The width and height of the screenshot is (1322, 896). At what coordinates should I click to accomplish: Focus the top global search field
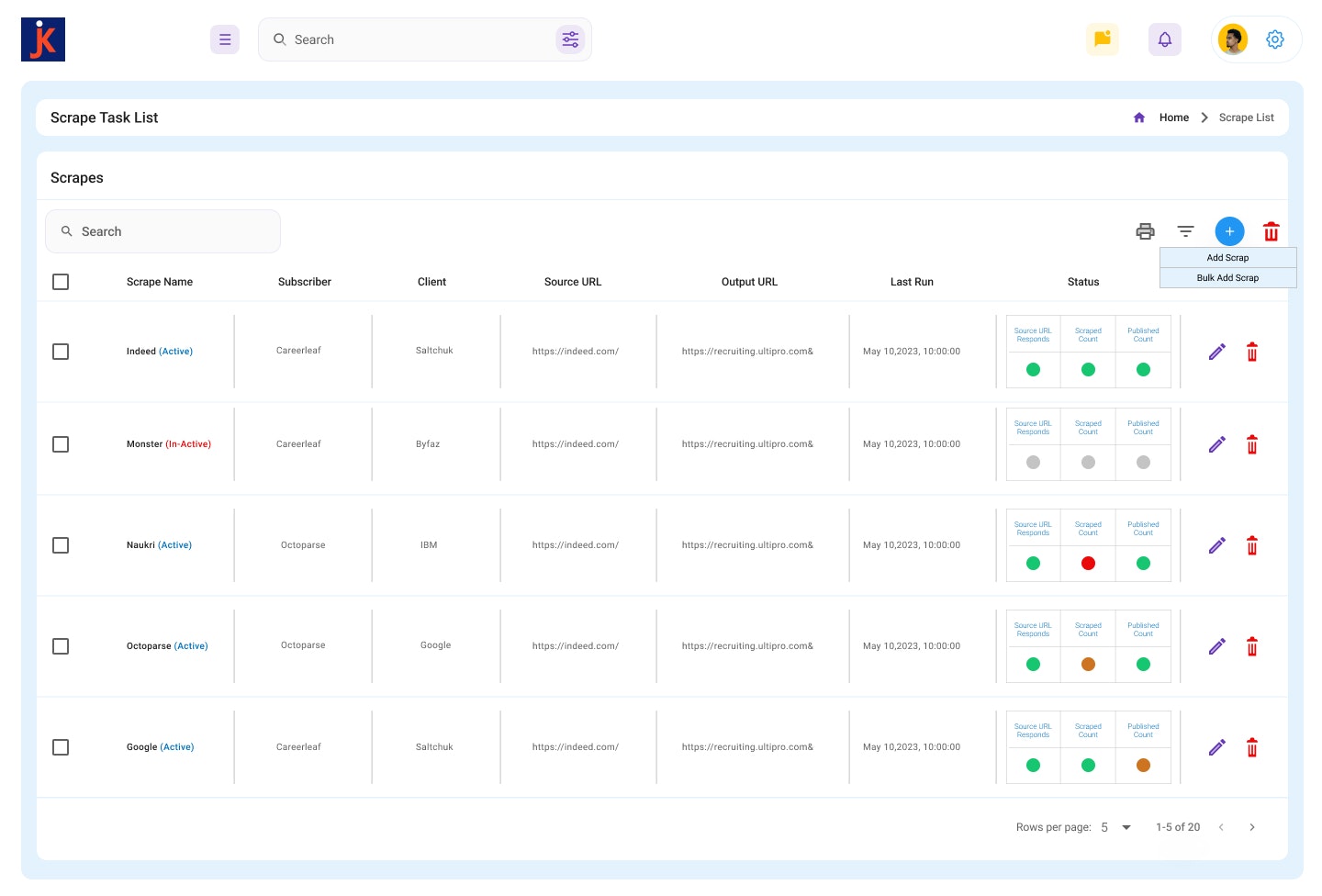(x=425, y=39)
